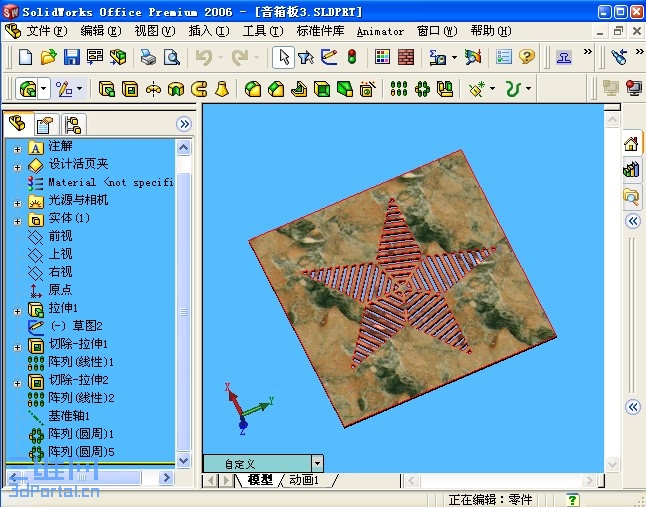Open a file with the folder icon
646x507 pixels.
(x=49, y=57)
